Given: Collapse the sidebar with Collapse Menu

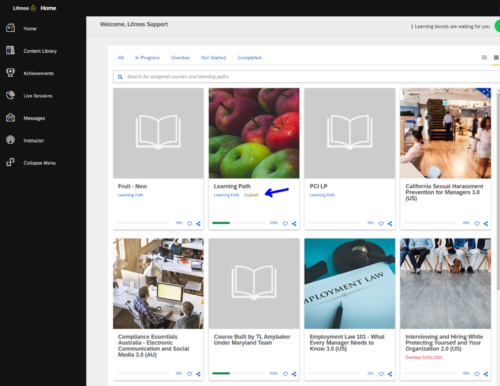Looking at the screenshot, I should tap(40, 163).
